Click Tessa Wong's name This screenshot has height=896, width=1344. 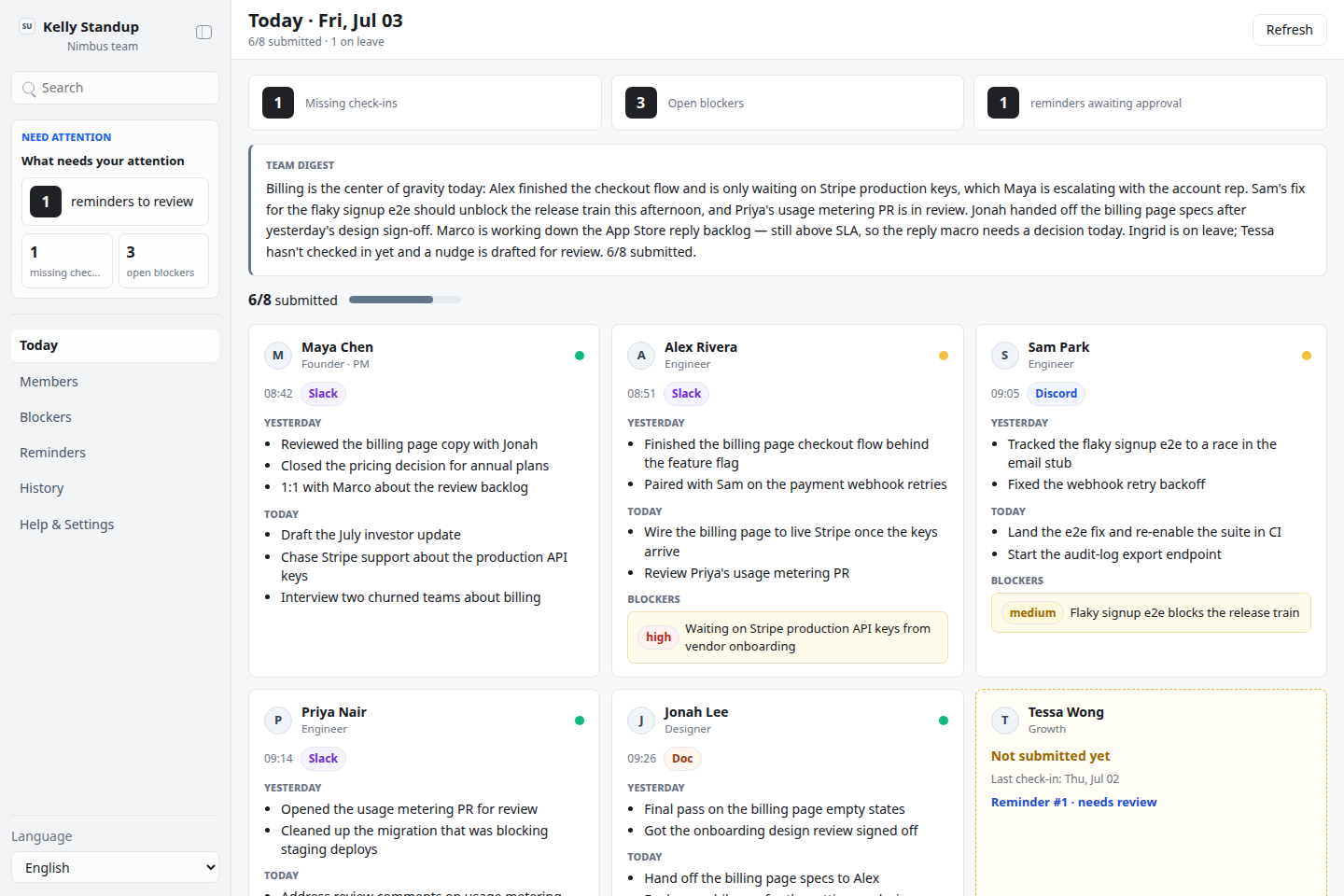pos(1066,712)
